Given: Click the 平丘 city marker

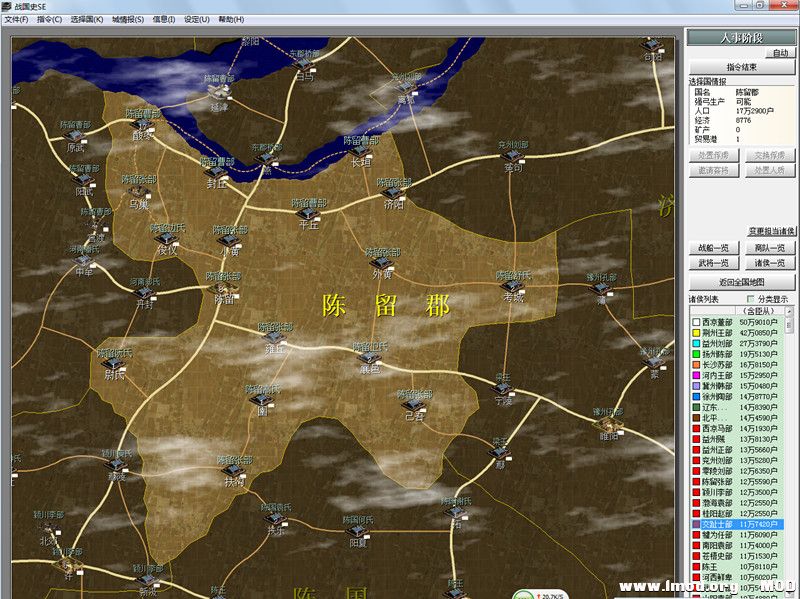Looking at the screenshot, I should click(x=308, y=214).
